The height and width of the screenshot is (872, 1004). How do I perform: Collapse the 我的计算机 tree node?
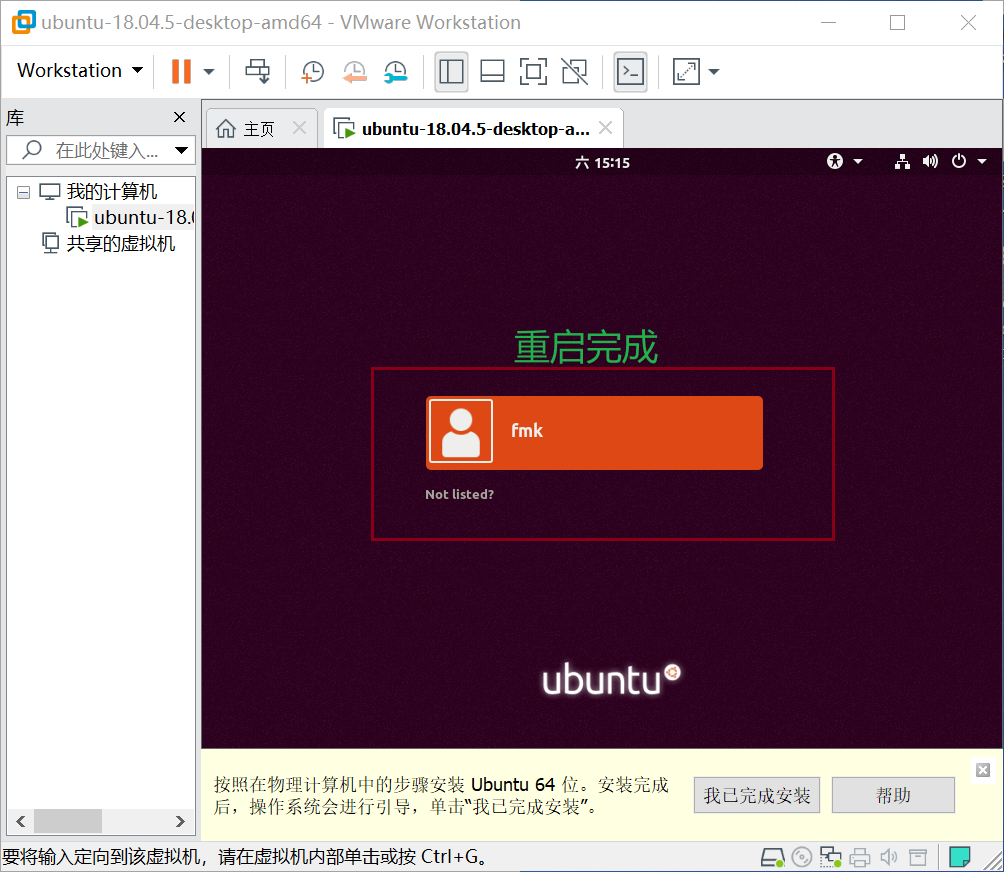click(x=24, y=192)
